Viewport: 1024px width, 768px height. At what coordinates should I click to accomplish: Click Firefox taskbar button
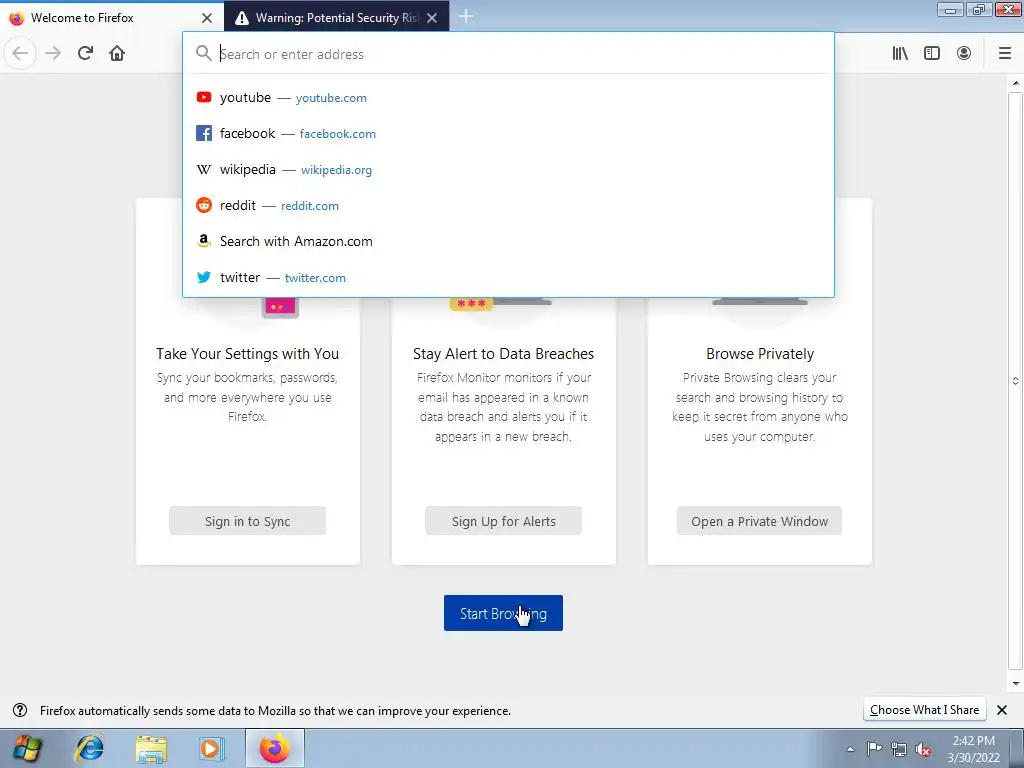tap(274, 748)
